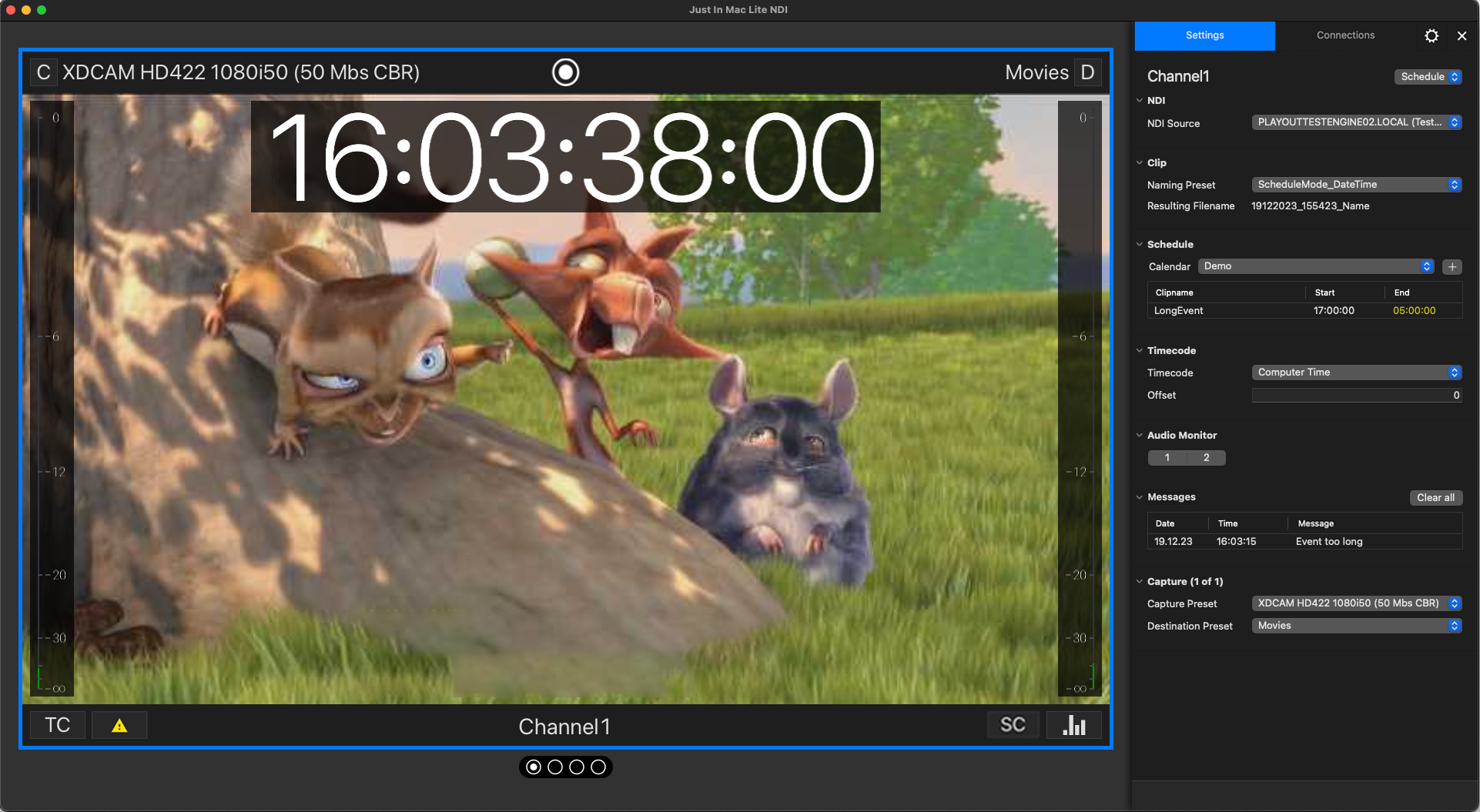The width and height of the screenshot is (1480, 812).
Task: Select the first channel page dot
Action: pos(534,767)
